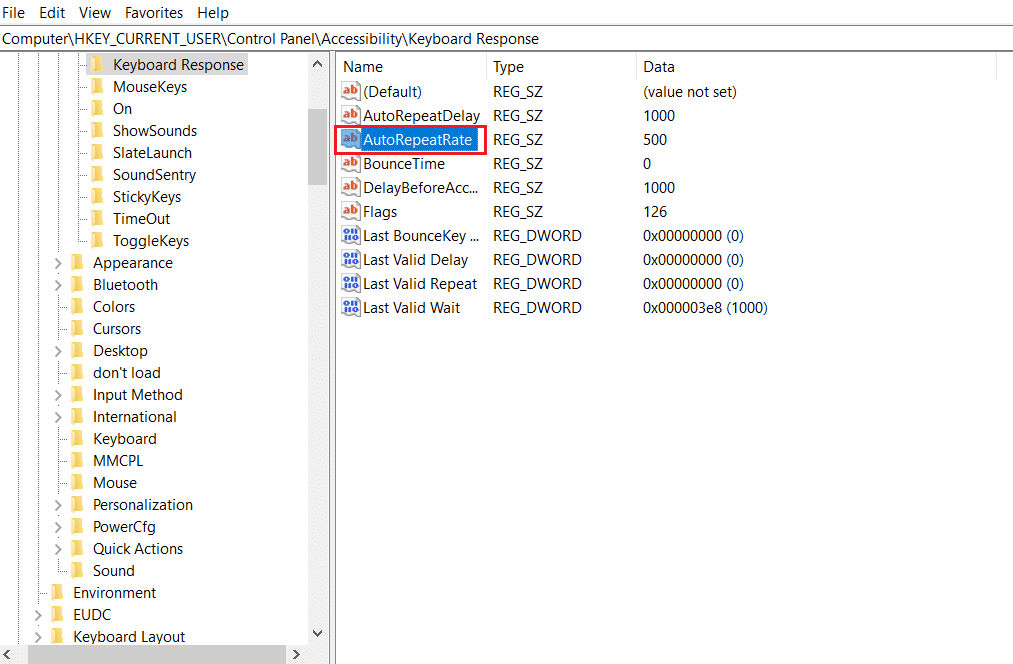Open the Favorites menu
Viewport: 1013px width, 664px height.
[154, 12]
